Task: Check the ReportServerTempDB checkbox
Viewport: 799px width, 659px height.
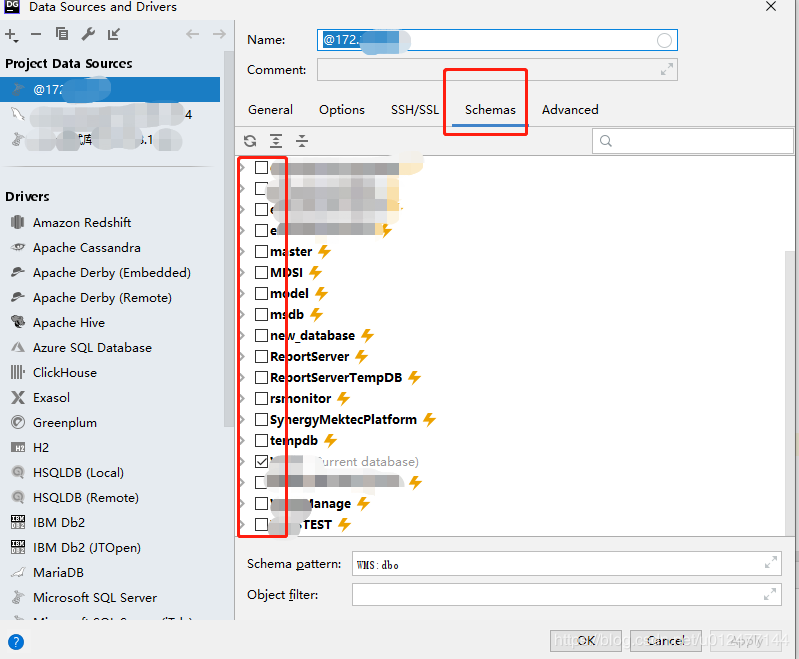Action: pos(261,377)
